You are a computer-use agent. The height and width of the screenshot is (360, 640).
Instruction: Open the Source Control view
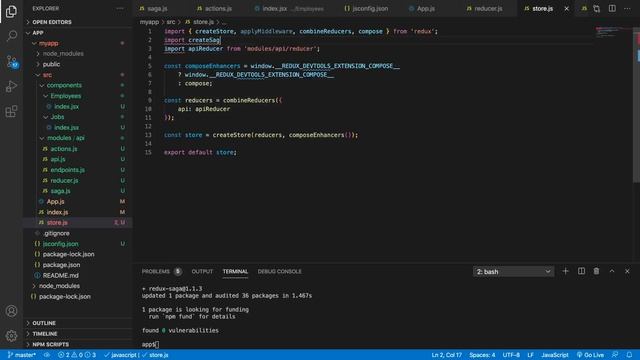pos(11,61)
